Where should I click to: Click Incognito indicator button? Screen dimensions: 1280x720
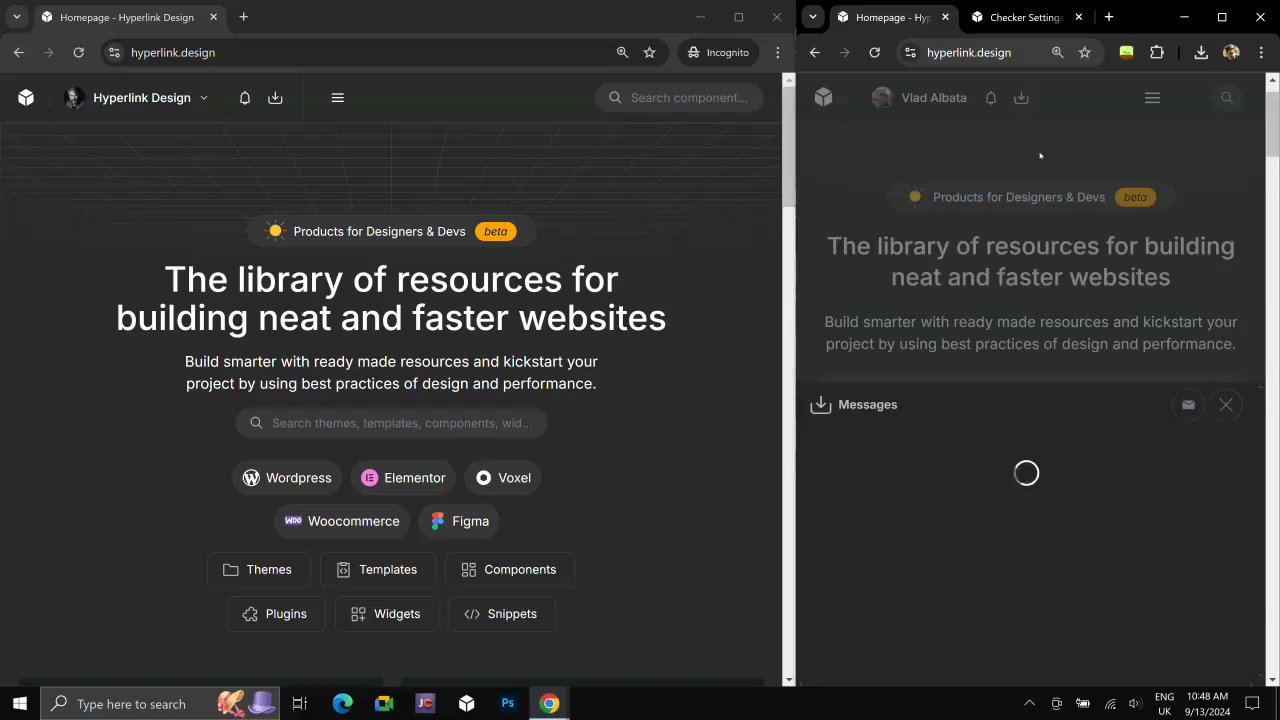[718, 53]
